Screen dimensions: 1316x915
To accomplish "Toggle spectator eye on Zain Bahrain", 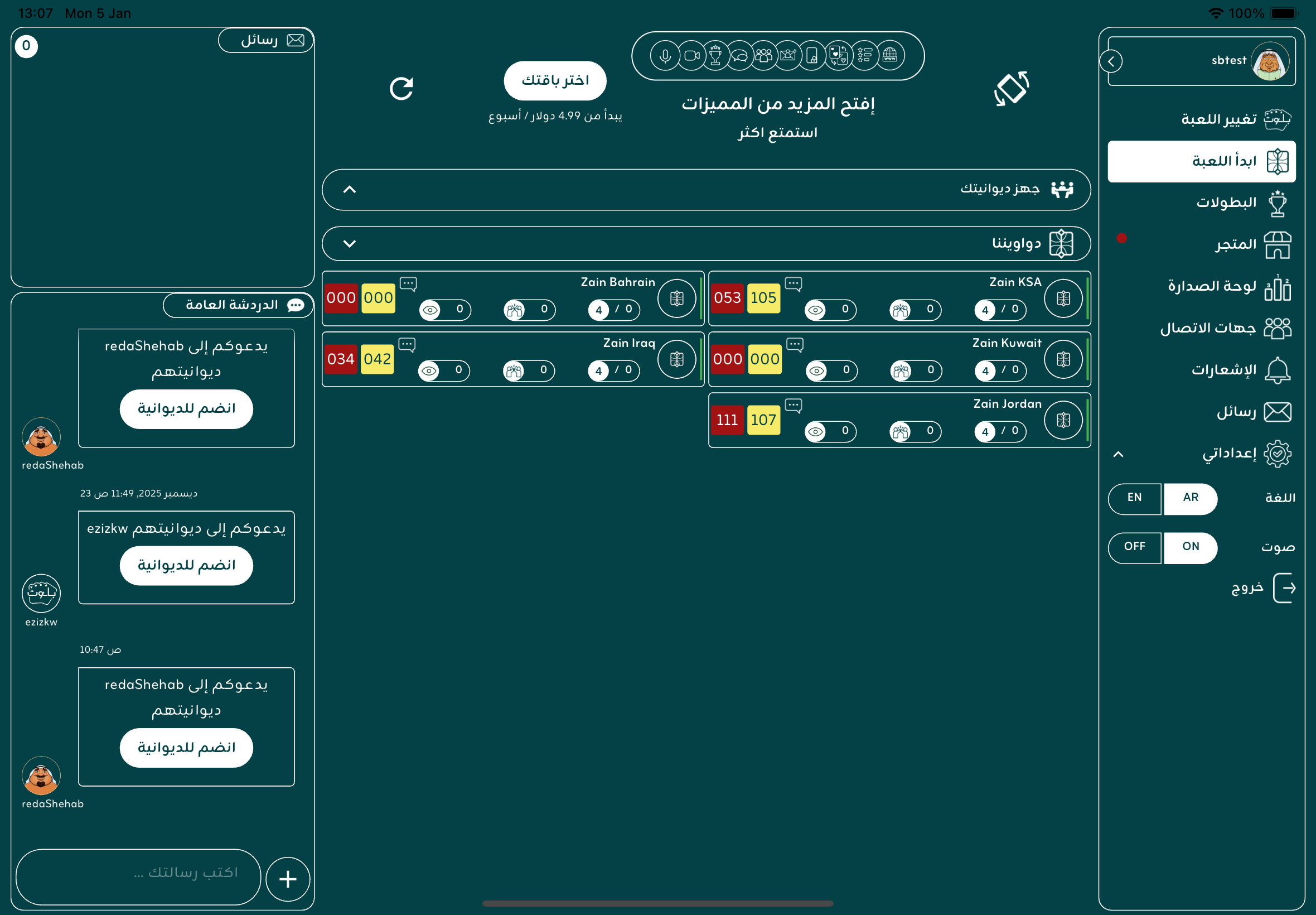I will coord(430,310).
